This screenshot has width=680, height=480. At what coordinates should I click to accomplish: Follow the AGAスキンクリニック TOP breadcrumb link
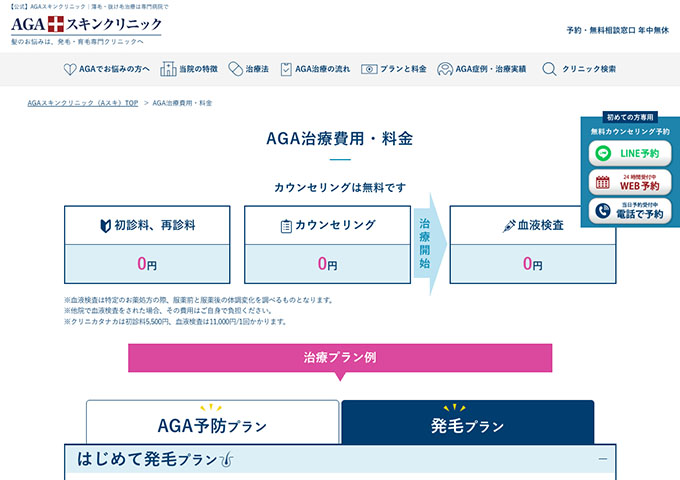pos(83,103)
